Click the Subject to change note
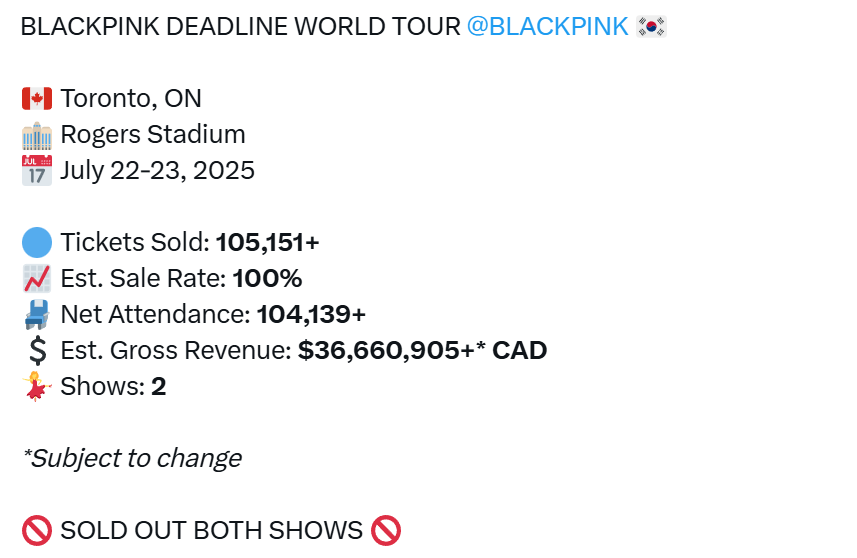This screenshot has width=857, height=558. pos(132,459)
